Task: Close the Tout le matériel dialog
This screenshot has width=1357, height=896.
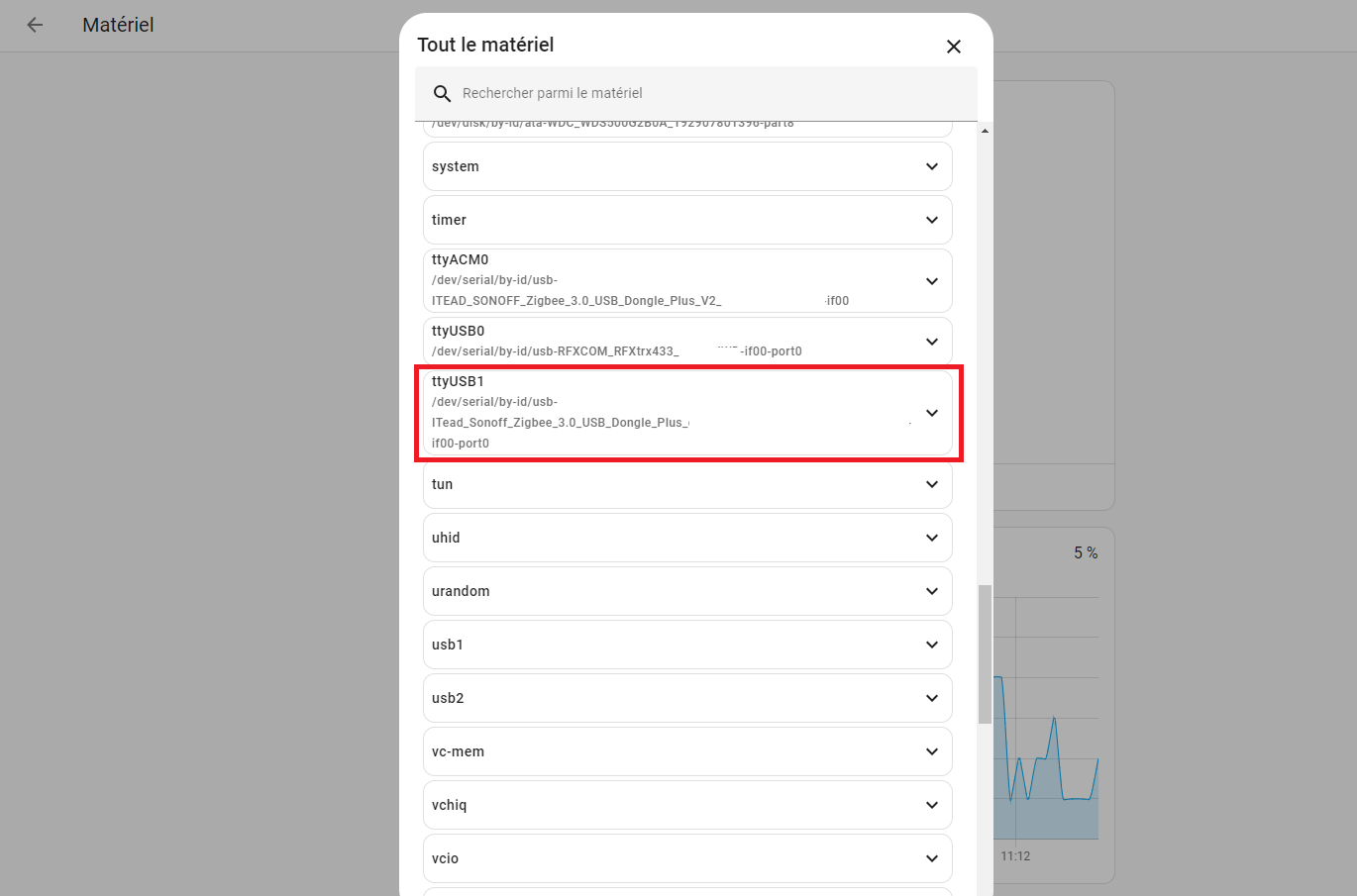Action: pos(954,47)
